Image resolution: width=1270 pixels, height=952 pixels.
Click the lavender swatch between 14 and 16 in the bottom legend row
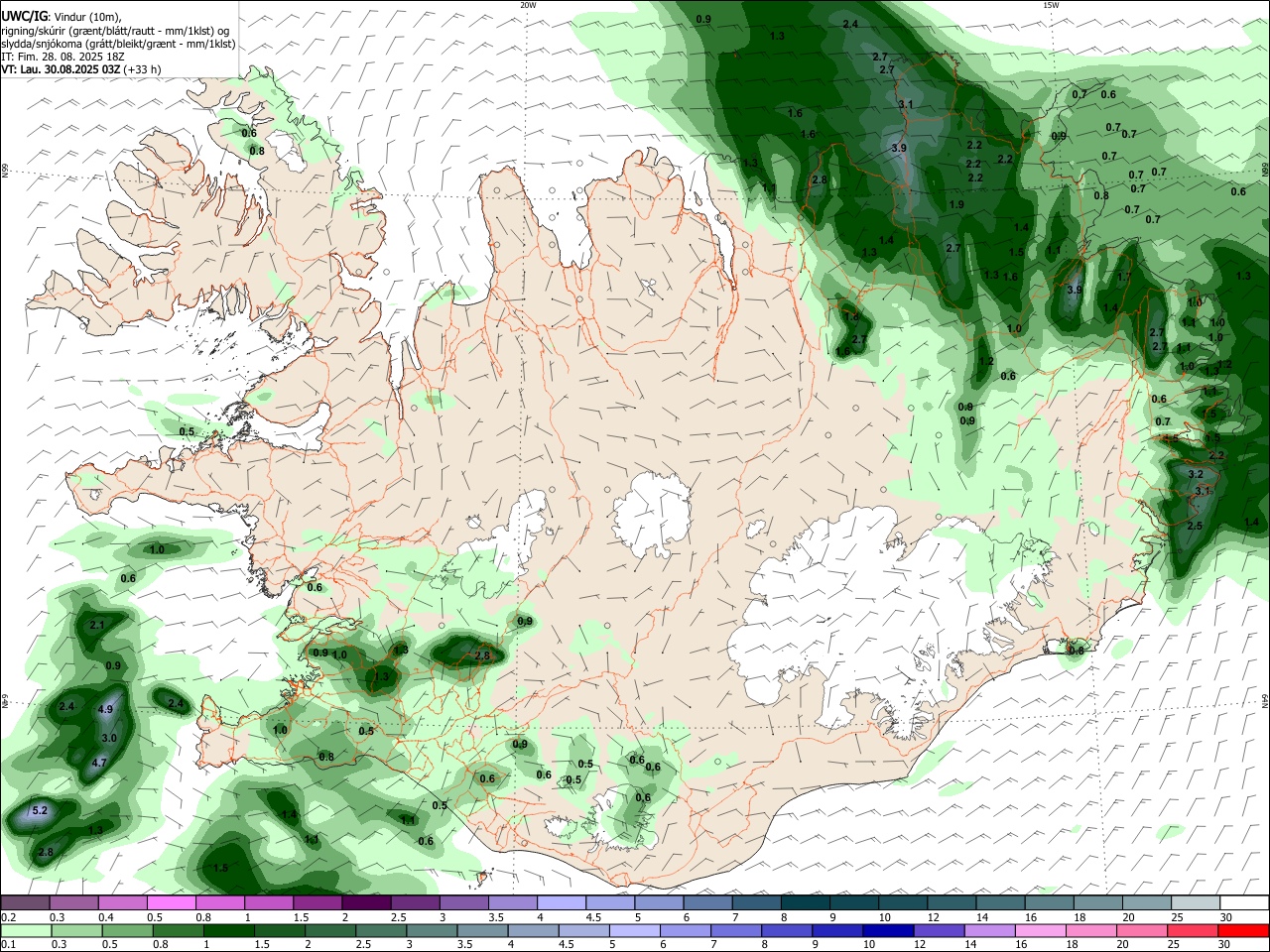click(990, 930)
